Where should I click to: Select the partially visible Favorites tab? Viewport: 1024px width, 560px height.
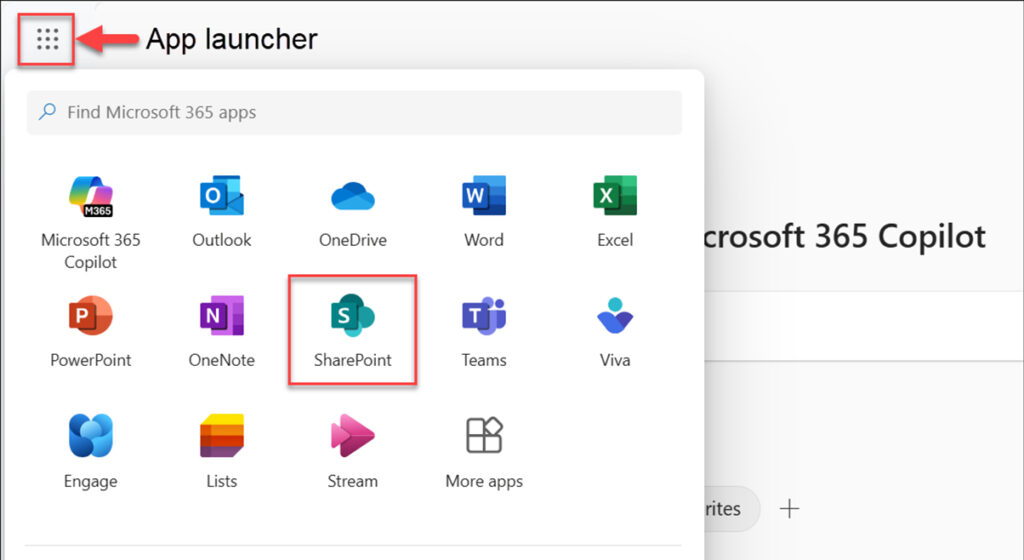(x=731, y=508)
